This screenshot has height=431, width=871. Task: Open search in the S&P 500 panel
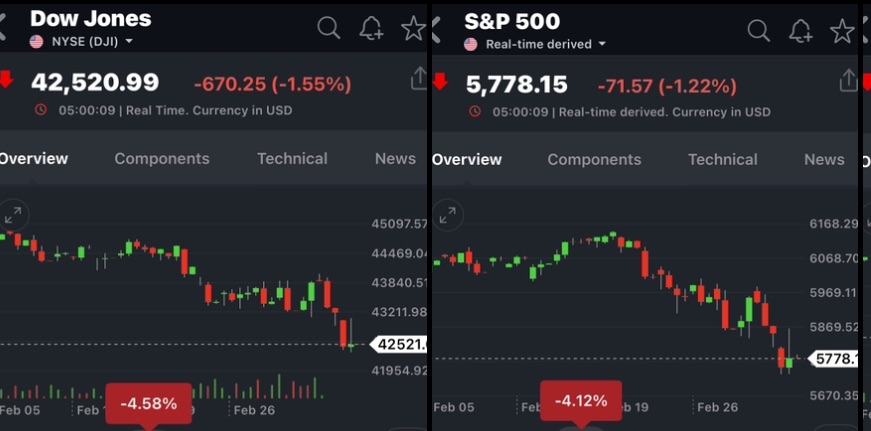click(x=759, y=30)
